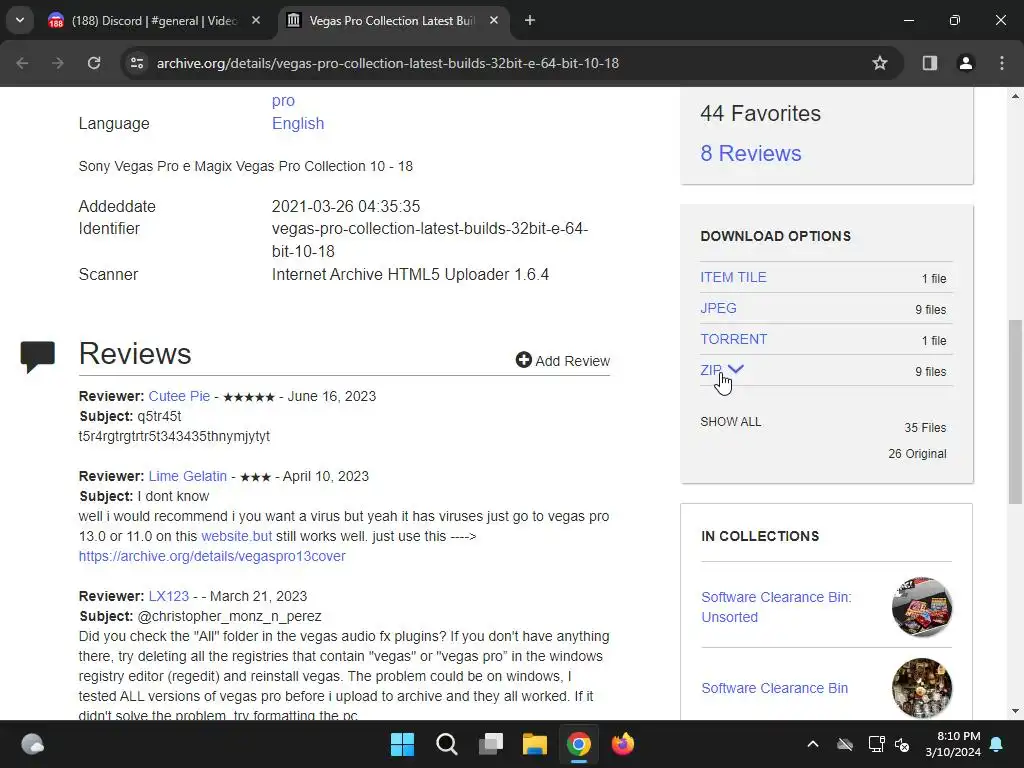
Task: Click the page vertical scrollbar thumb
Action: [1015, 411]
